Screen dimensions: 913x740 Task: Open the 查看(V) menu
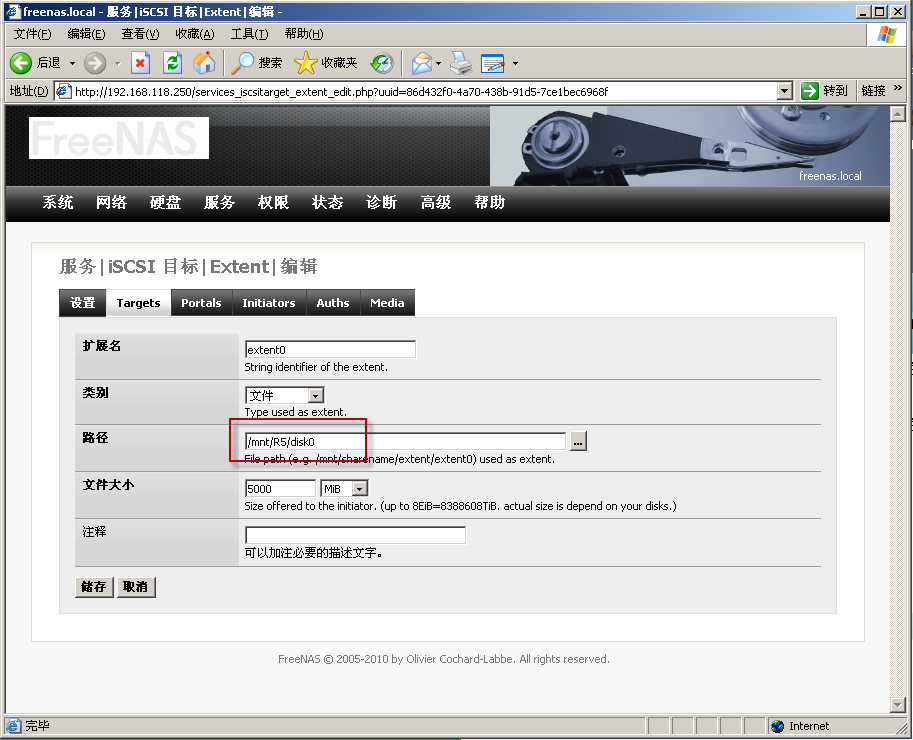(140, 34)
